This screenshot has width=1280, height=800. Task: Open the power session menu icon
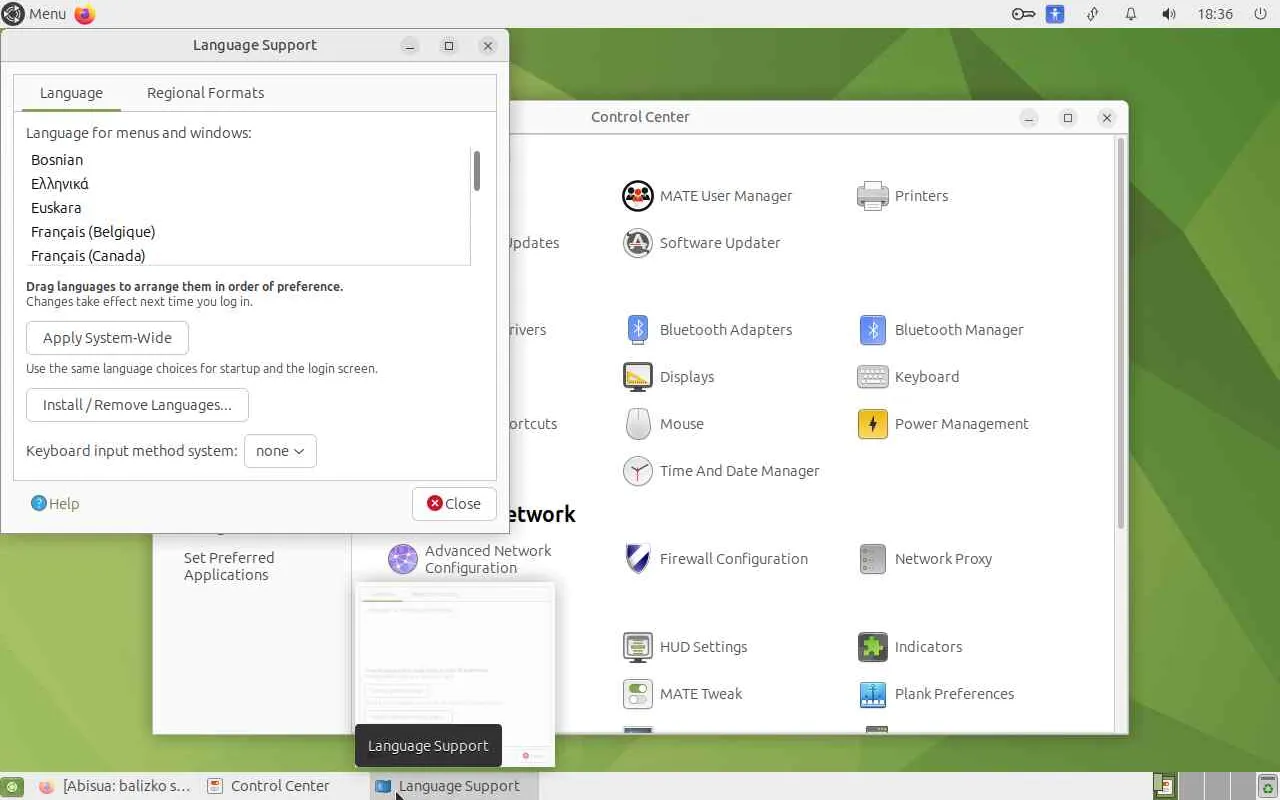click(x=1260, y=14)
